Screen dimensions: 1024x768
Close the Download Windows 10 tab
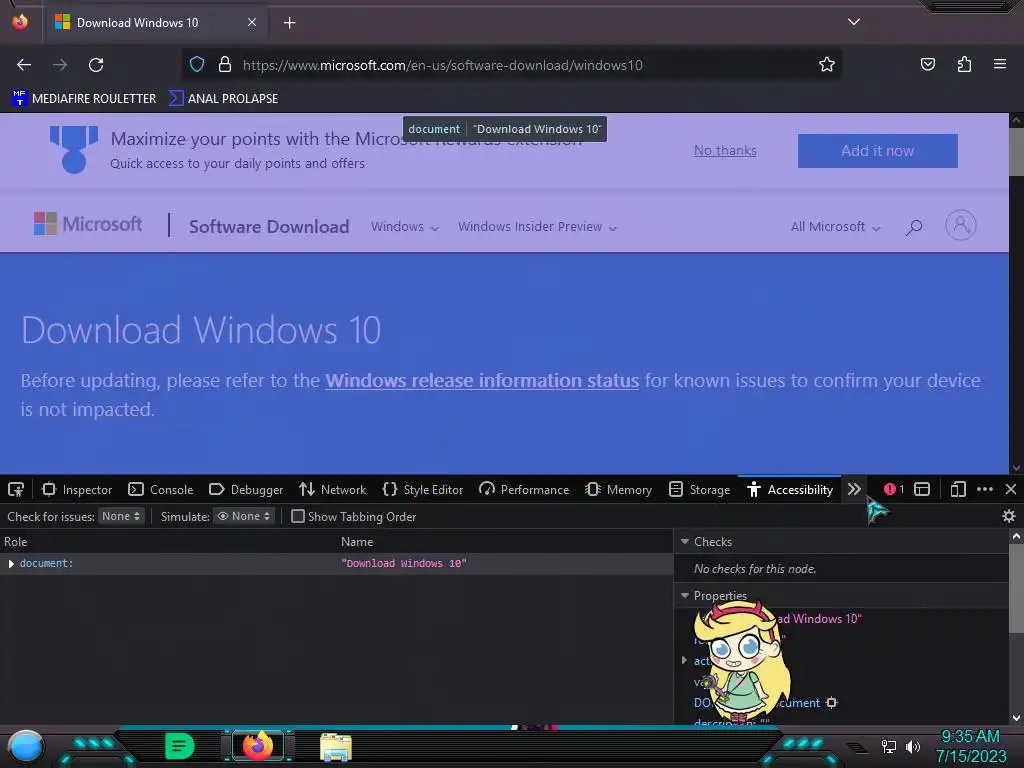(x=252, y=22)
